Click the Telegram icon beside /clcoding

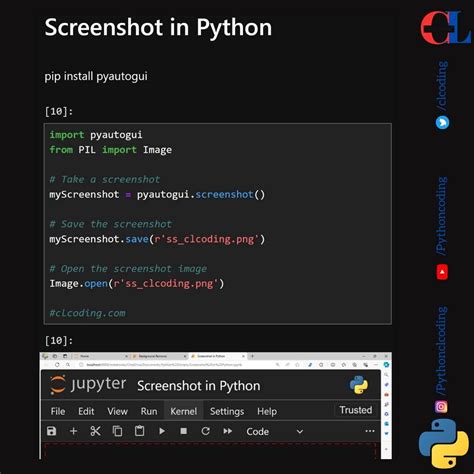(x=442, y=123)
